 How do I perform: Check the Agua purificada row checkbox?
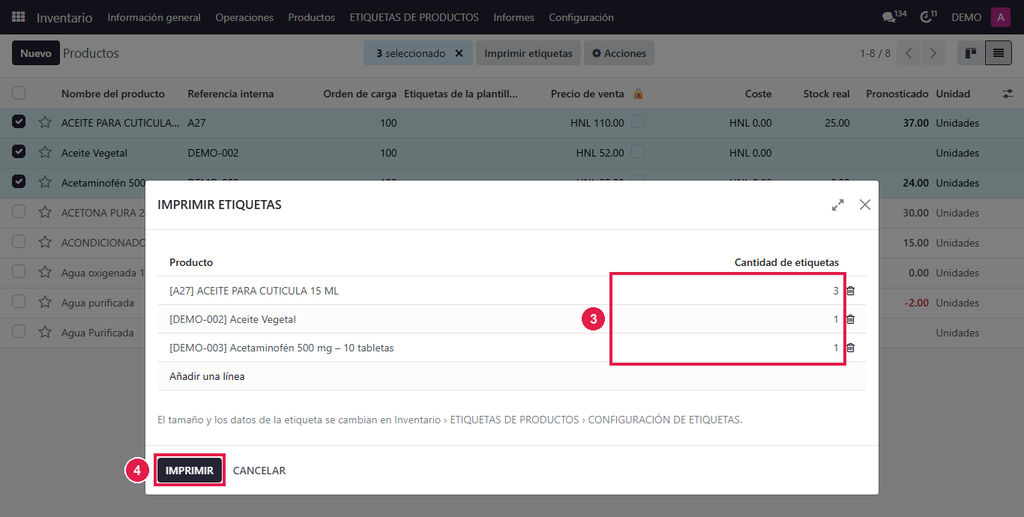(x=19, y=302)
